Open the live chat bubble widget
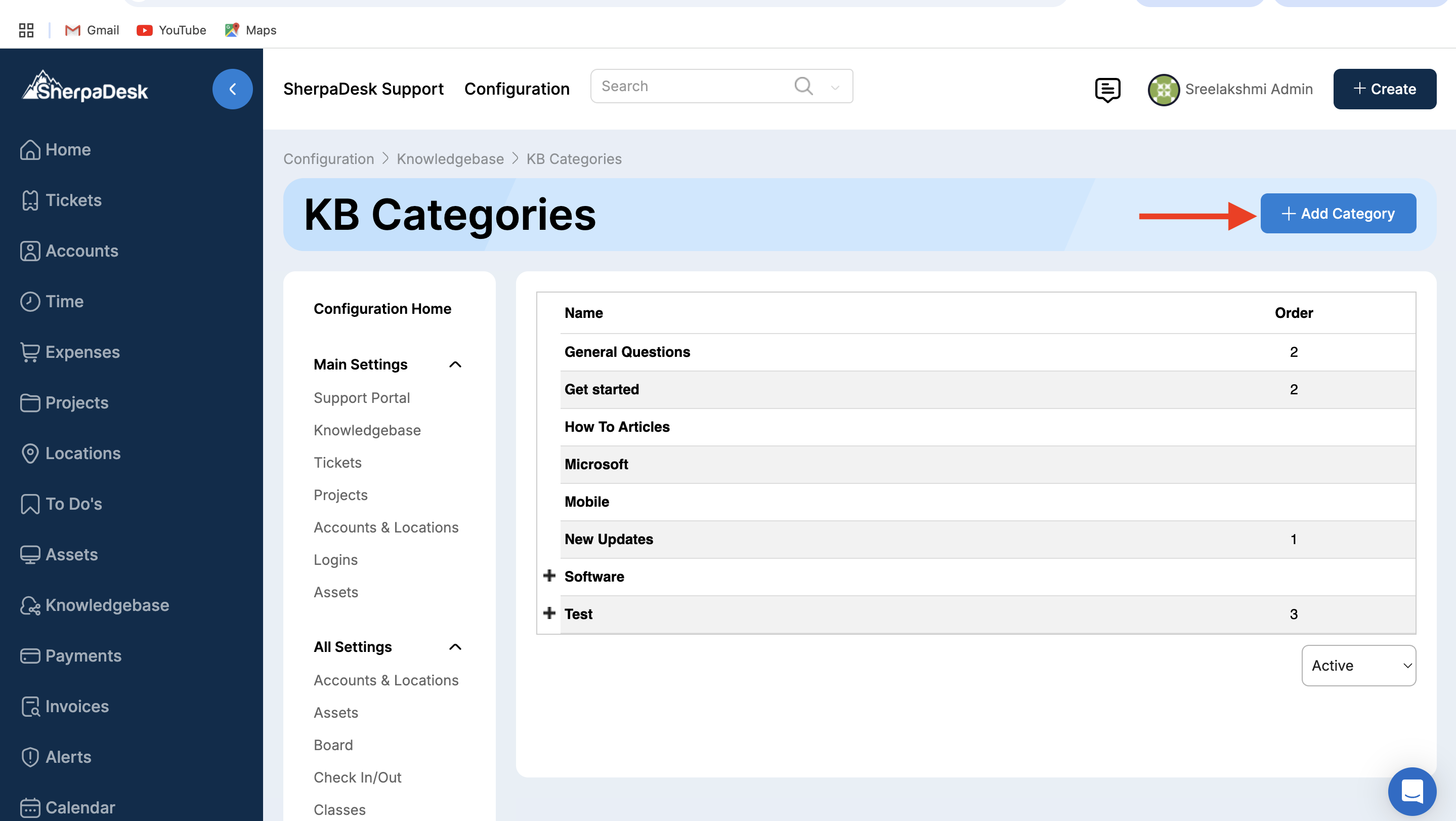Viewport: 1456px width, 821px height. [1411, 791]
